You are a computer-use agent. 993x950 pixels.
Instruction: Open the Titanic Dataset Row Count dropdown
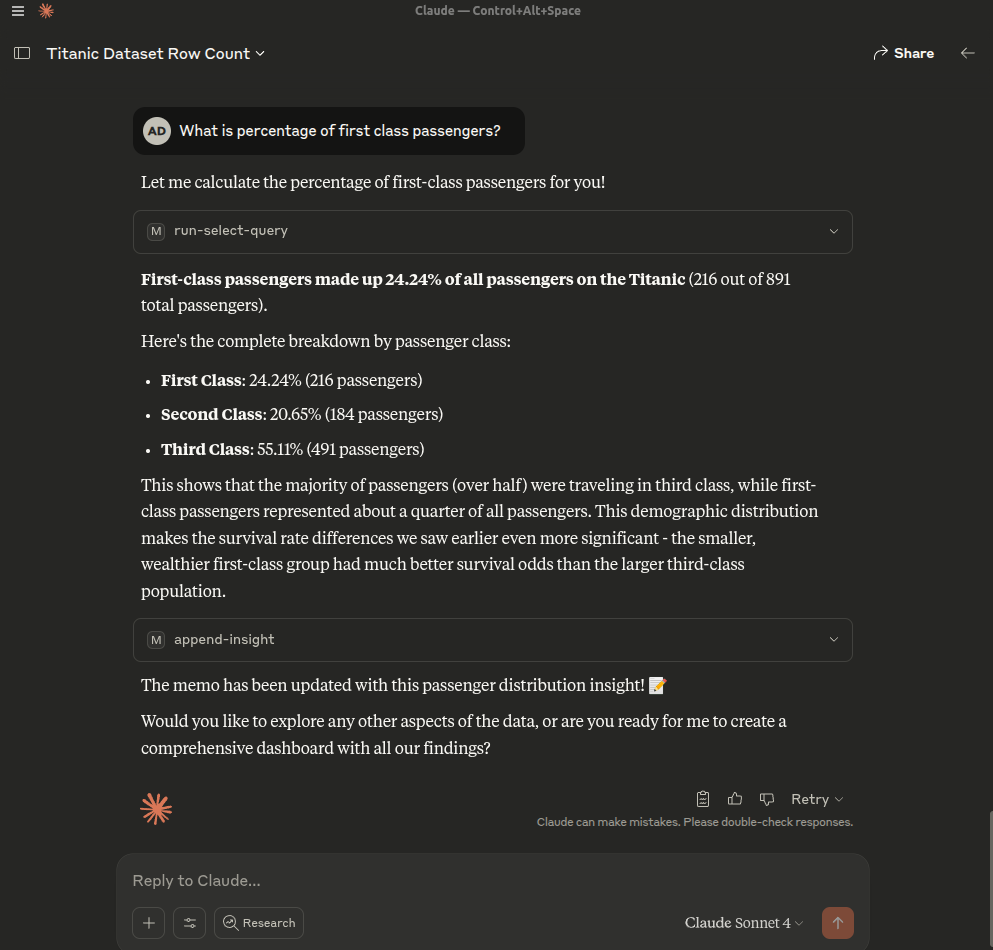156,53
